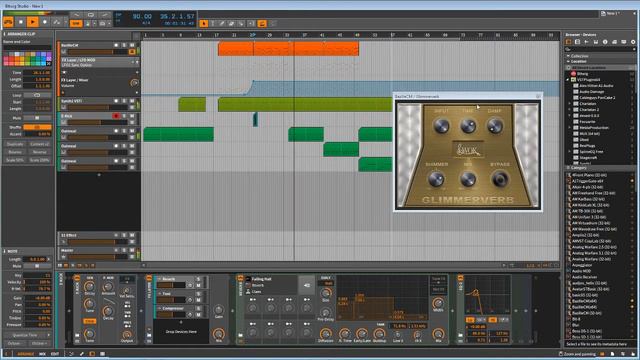Select the orange BazilleCM clip in the arranger
The width and height of the screenshot is (640, 360).
(288, 49)
